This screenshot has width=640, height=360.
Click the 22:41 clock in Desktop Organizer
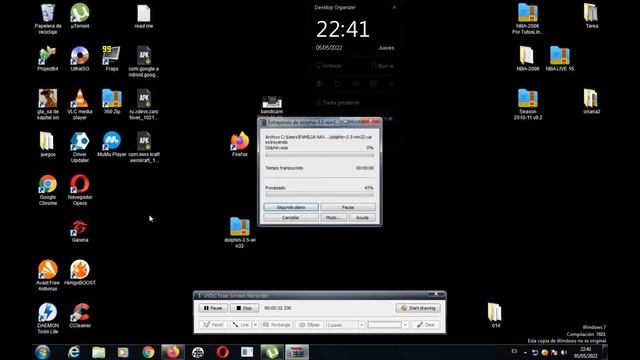tap(342, 29)
